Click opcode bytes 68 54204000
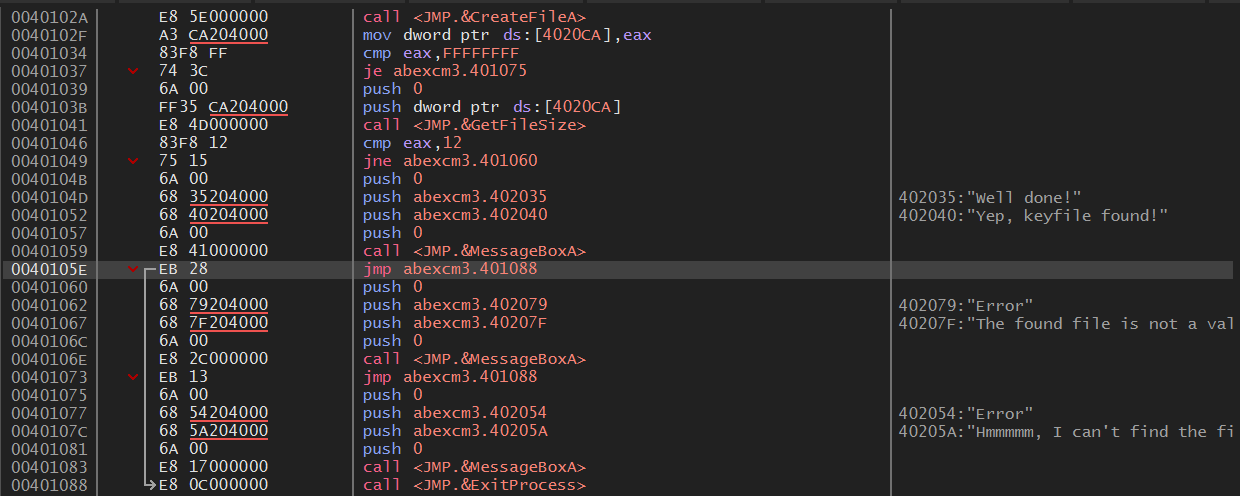 click(213, 413)
